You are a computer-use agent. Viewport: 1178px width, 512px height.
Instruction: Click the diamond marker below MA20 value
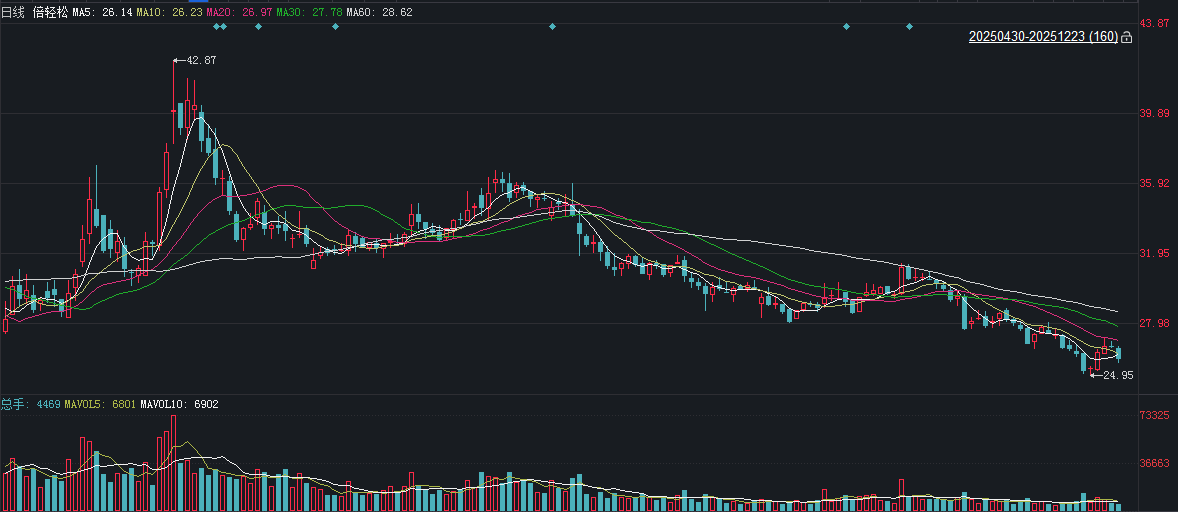tap(258, 26)
